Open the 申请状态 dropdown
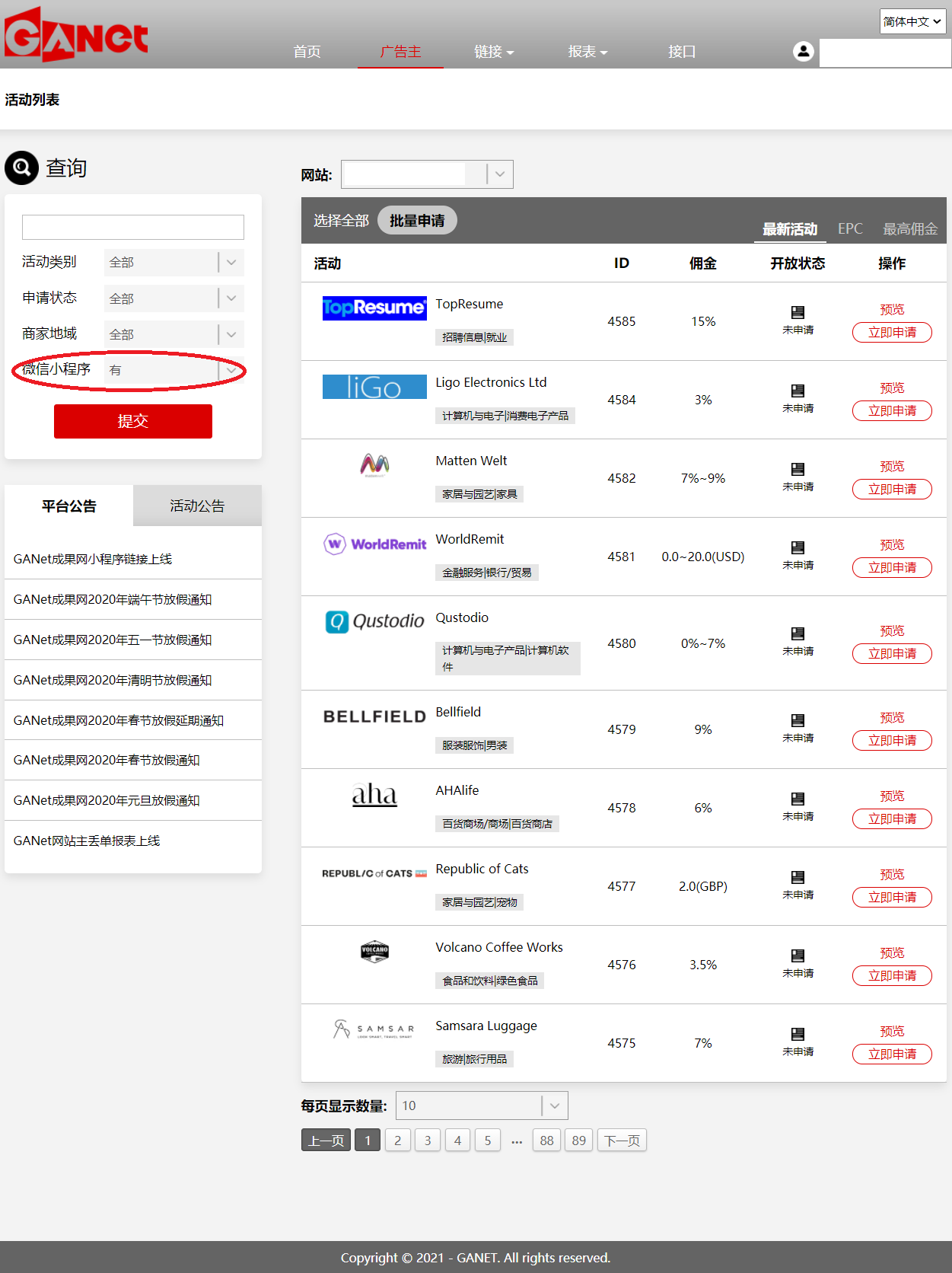 (x=174, y=298)
